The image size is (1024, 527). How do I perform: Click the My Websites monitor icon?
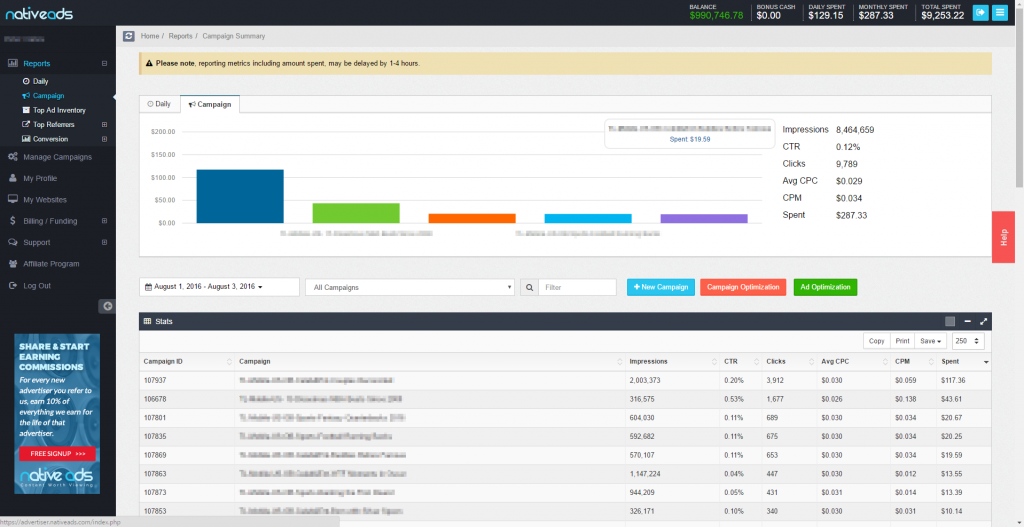12,200
